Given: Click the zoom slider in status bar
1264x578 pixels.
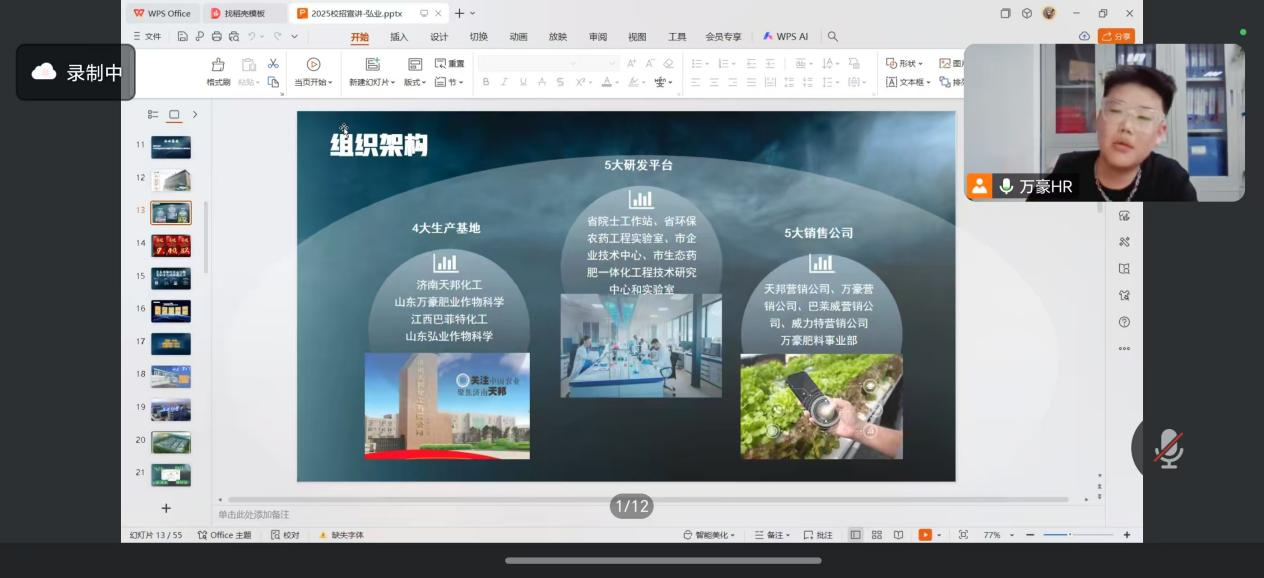Looking at the screenshot, I should pyautogui.click(x=1070, y=535).
